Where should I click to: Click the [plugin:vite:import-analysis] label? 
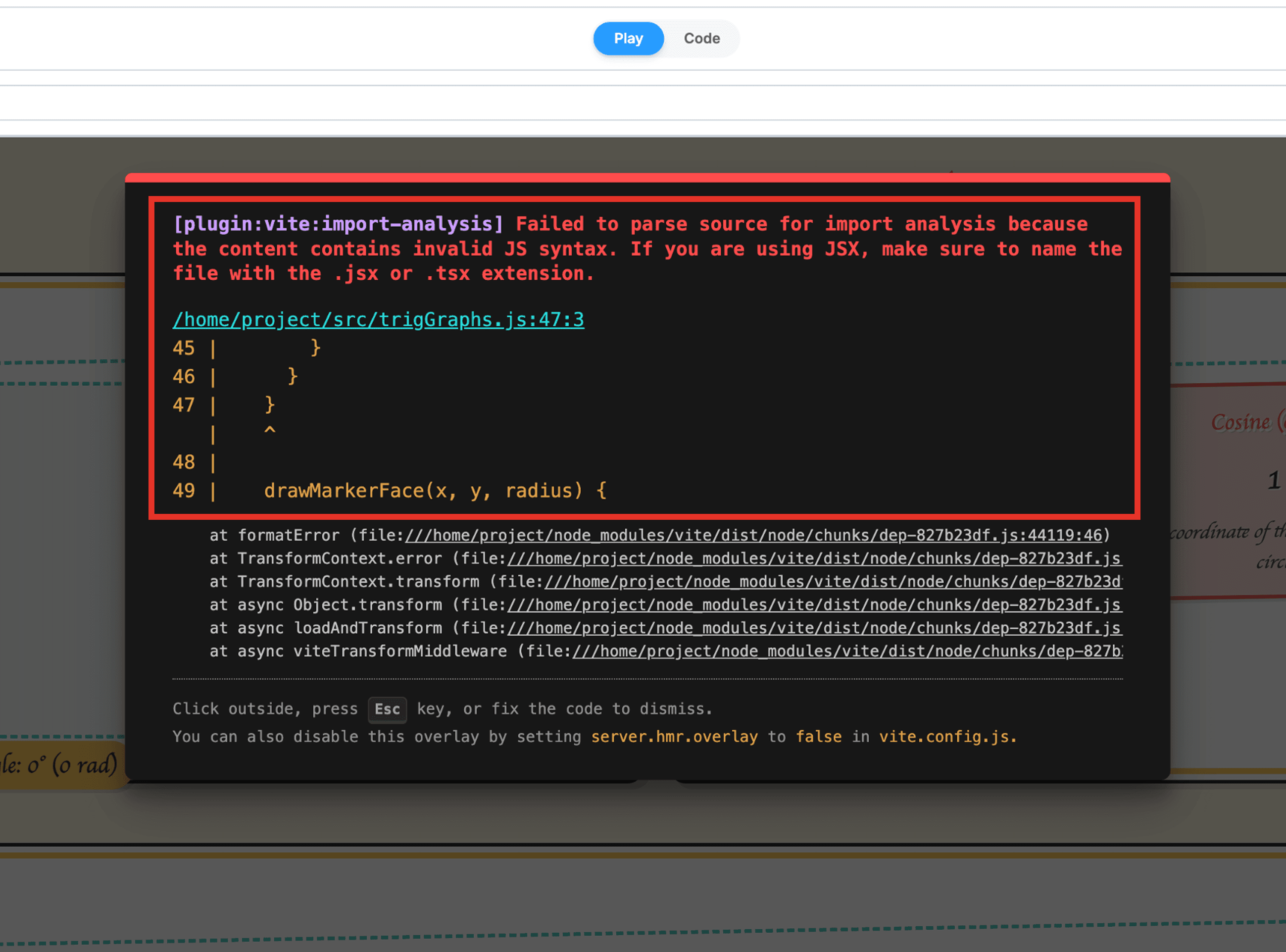pos(338,224)
